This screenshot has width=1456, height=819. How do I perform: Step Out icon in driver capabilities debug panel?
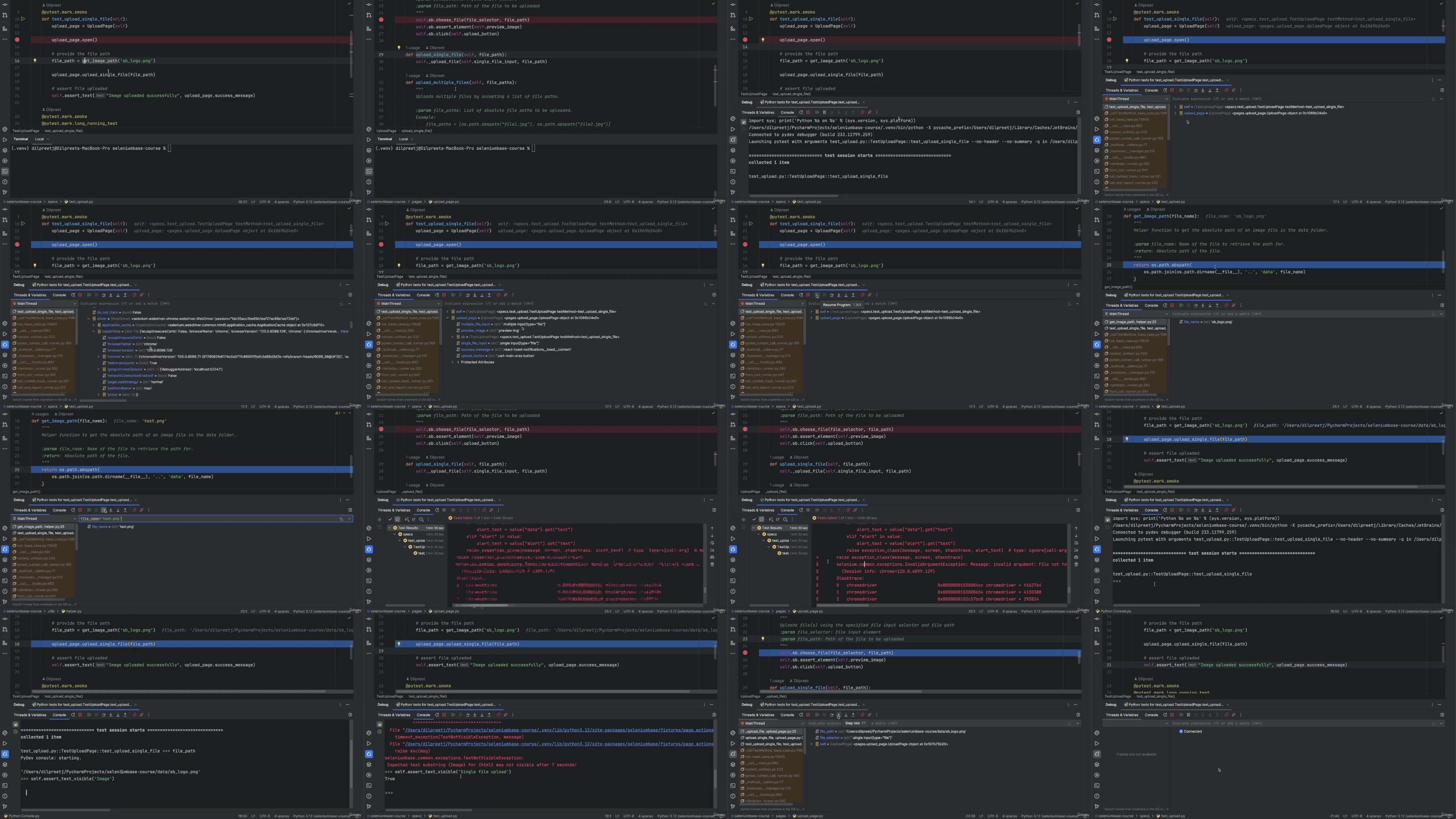[126, 295]
